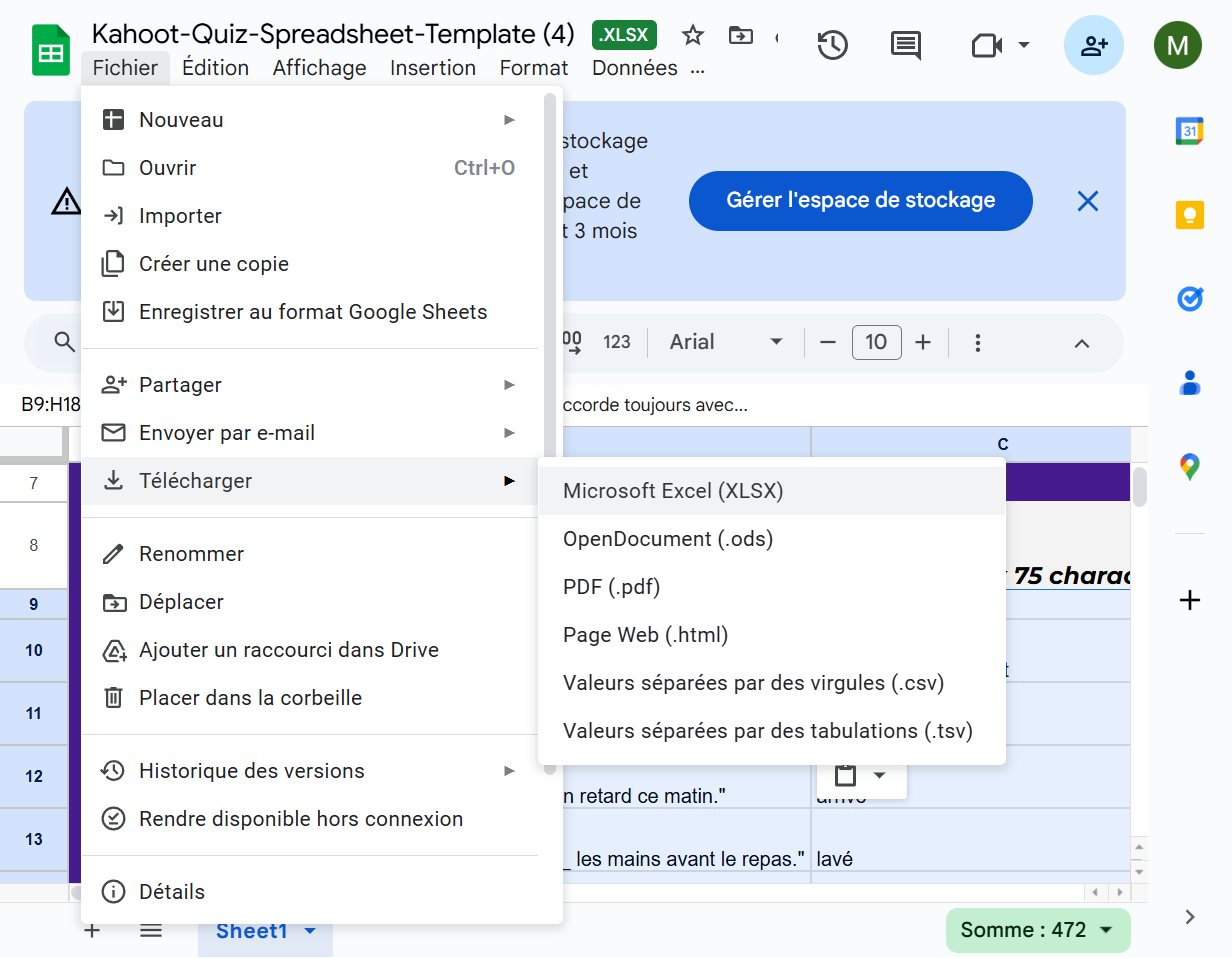
Task: Open the all sheets list icon
Action: (151, 931)
